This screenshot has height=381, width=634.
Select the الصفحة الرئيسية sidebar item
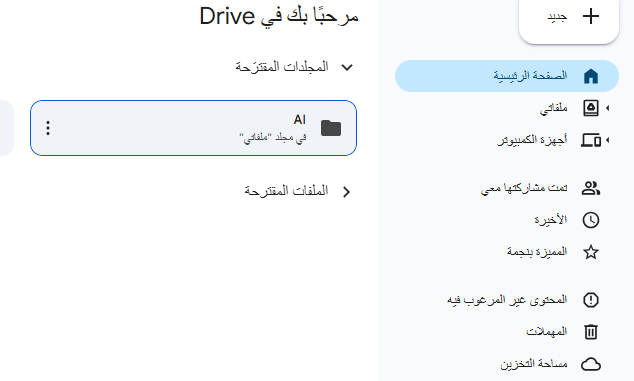[x=507, y=76]
